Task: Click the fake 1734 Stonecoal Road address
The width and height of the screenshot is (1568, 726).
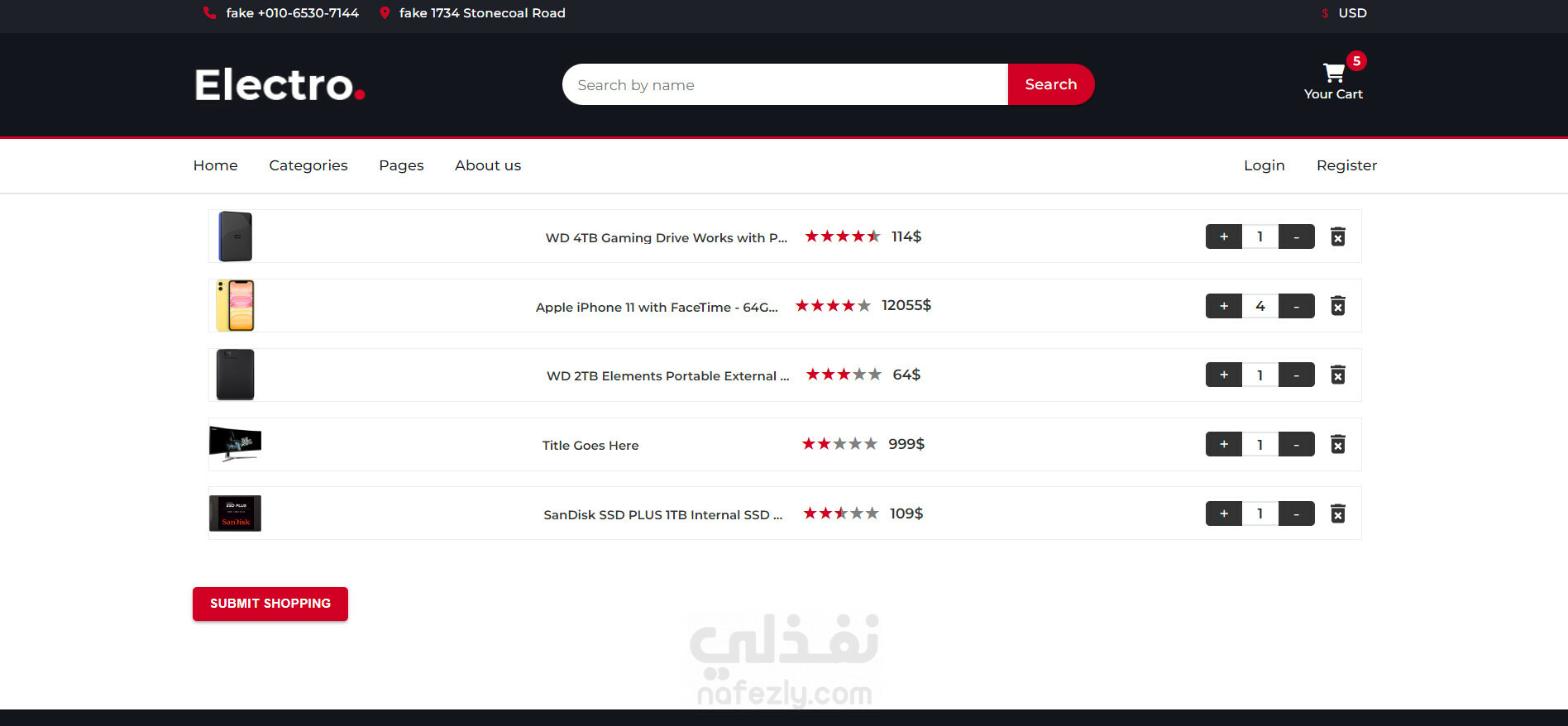Action: coord(482,13)
